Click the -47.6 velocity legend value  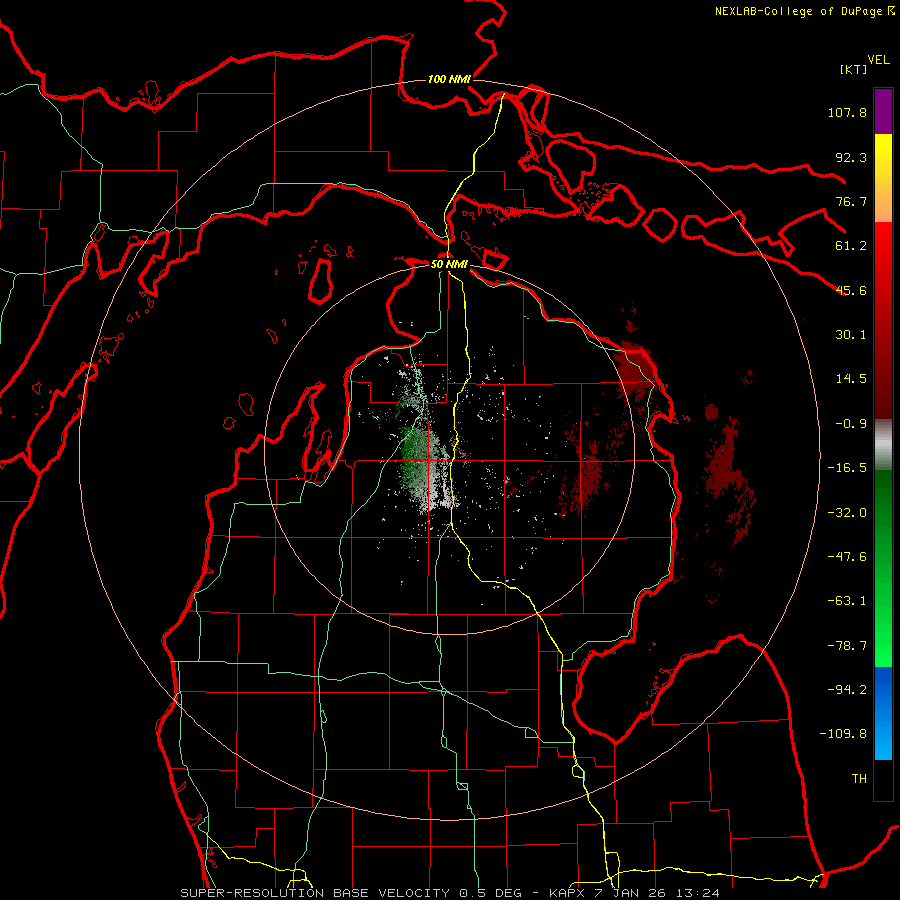[x=847, y=557]
